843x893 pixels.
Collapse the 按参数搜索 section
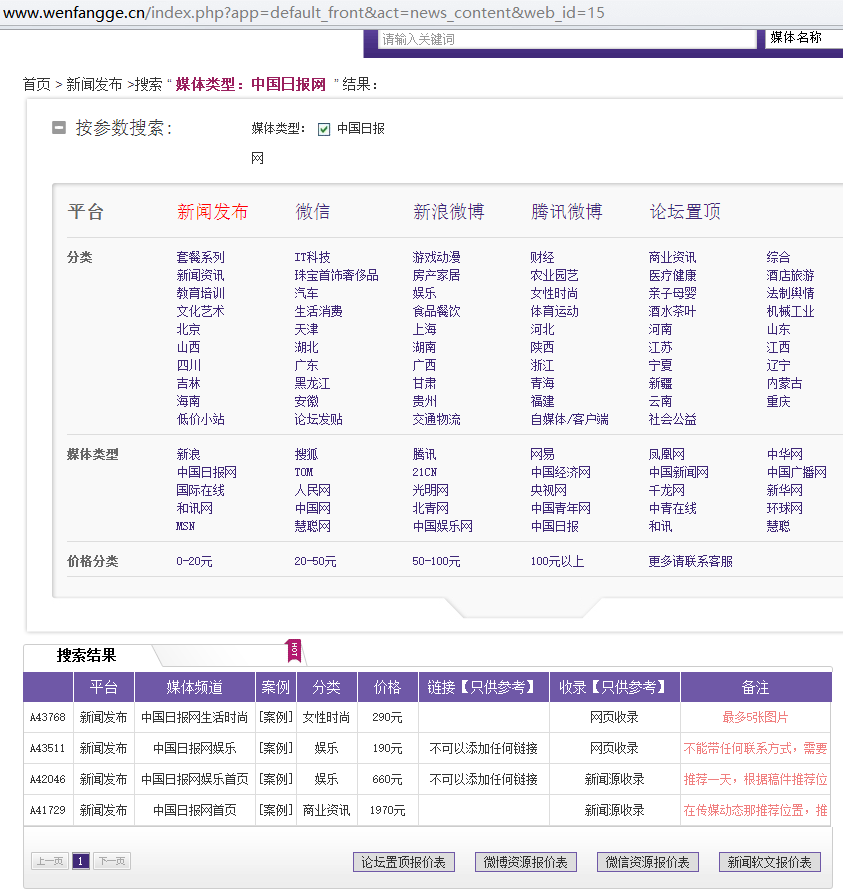click(59, 128)
